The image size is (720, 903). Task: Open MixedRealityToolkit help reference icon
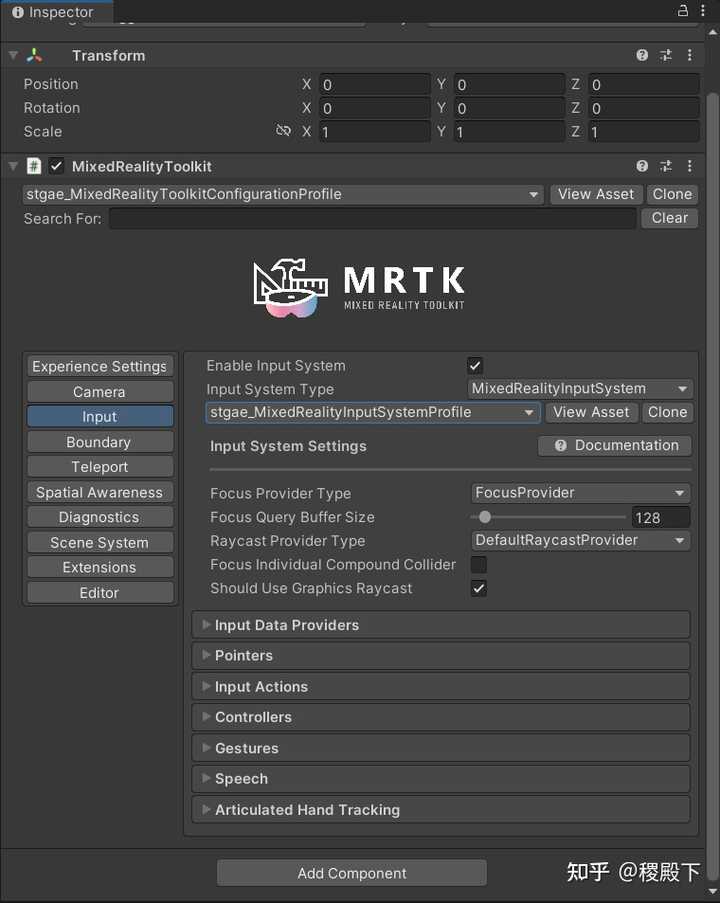[642, 166]
